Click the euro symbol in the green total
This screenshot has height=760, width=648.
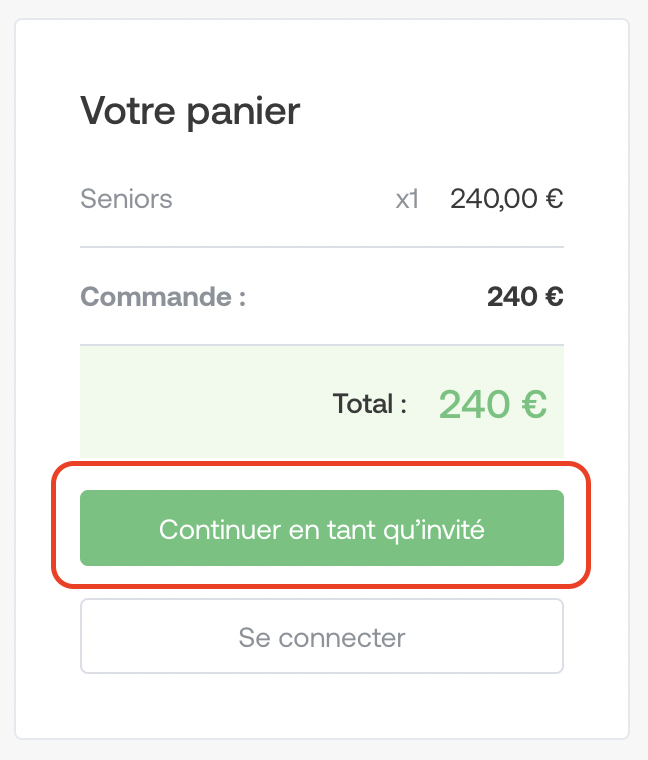[535, 404]
